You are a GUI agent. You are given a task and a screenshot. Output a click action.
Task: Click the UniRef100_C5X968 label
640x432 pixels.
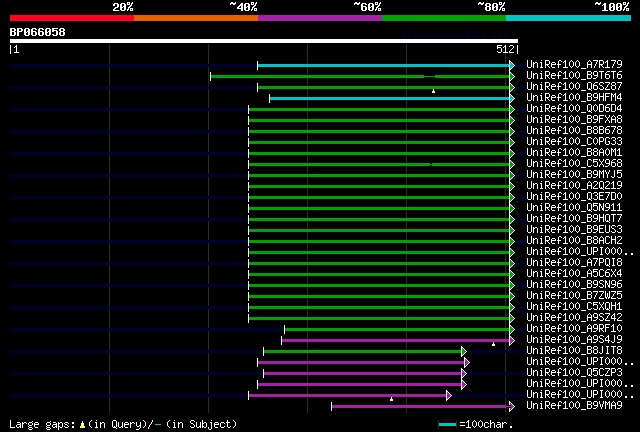(x=574, y=164)
